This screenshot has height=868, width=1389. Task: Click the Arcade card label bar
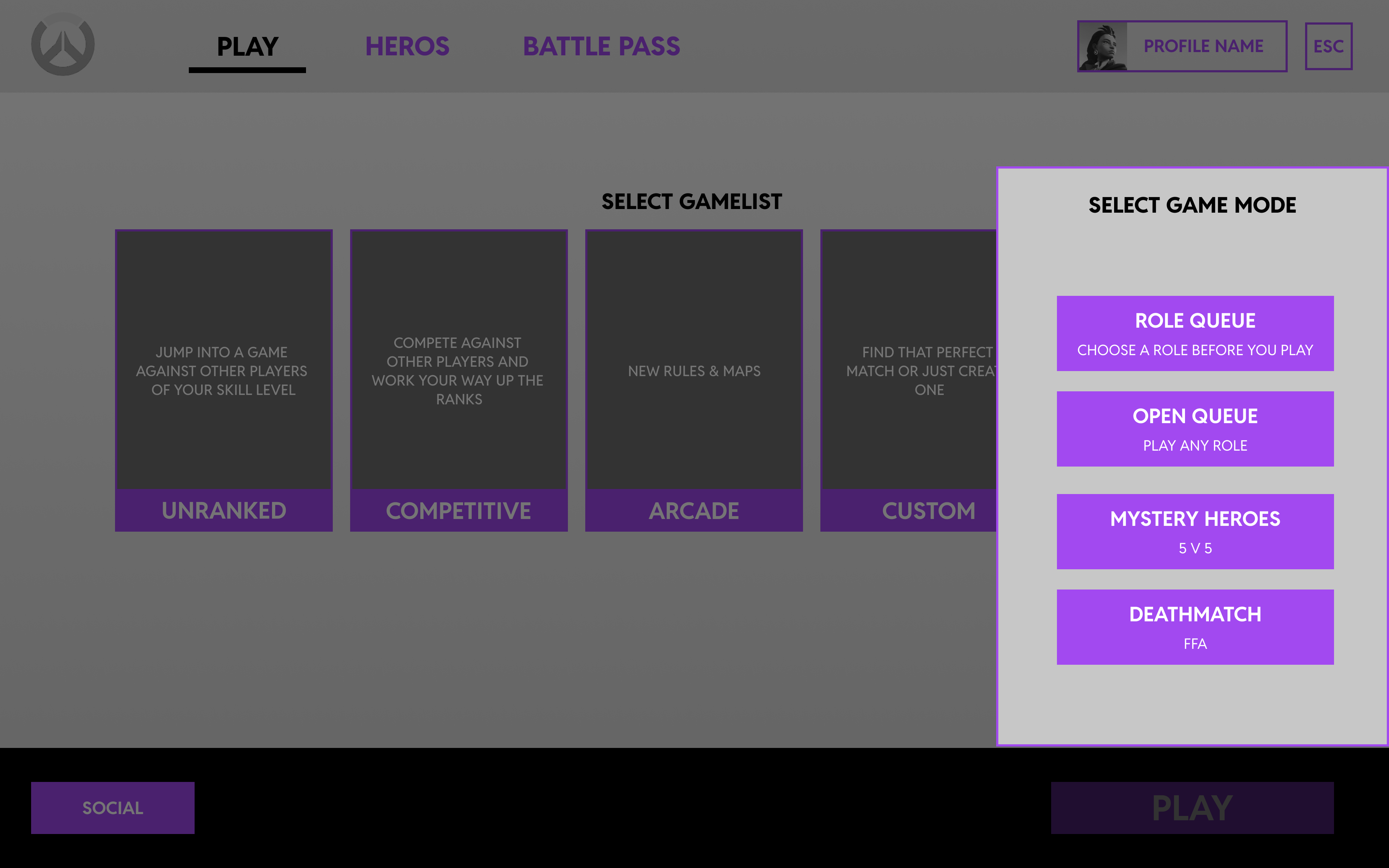coord(694,510)
